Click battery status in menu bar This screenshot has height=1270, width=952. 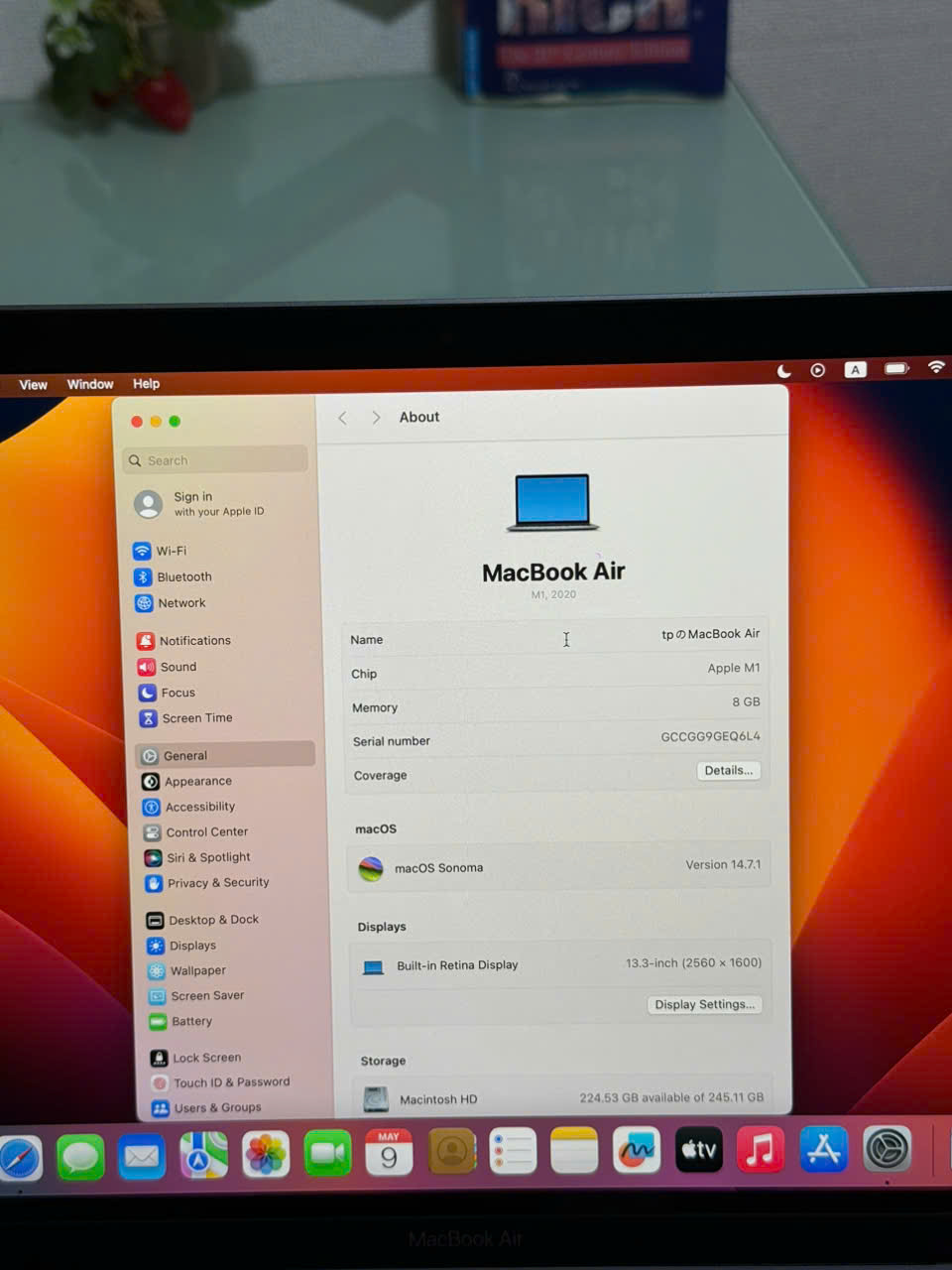896,368
